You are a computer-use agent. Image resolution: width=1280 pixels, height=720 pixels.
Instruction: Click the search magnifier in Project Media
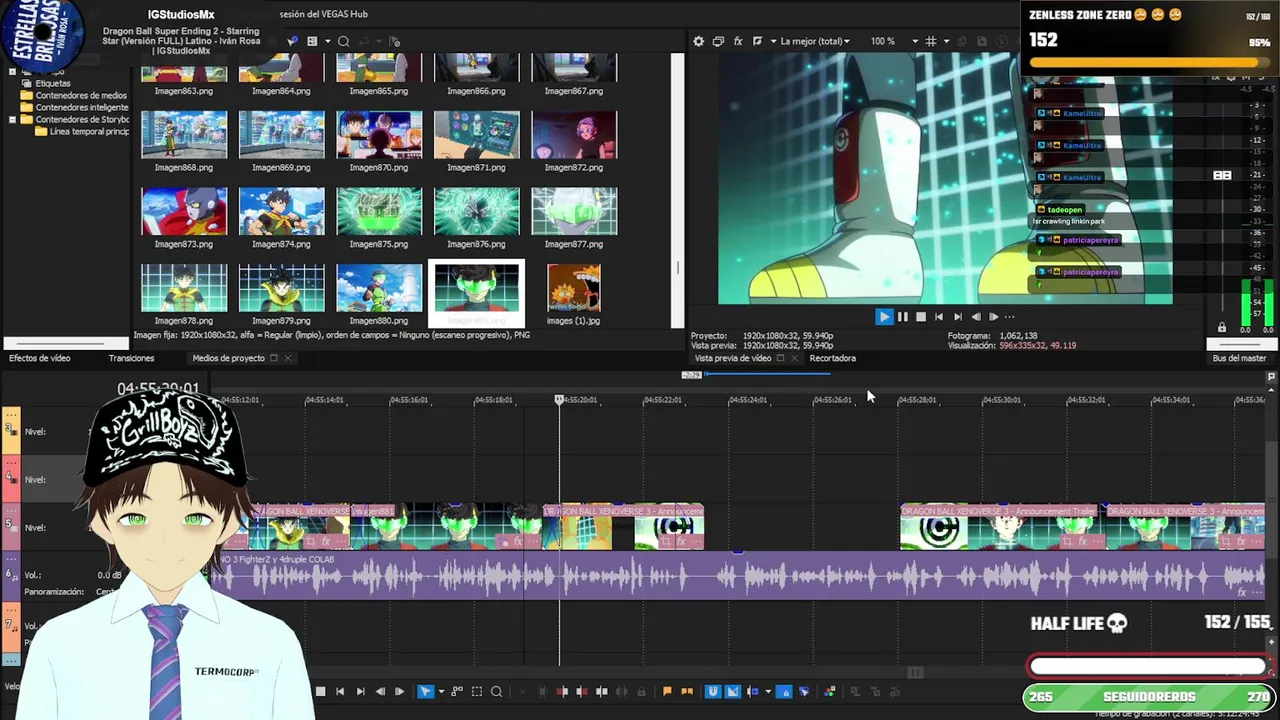click(x=343, y=41)
